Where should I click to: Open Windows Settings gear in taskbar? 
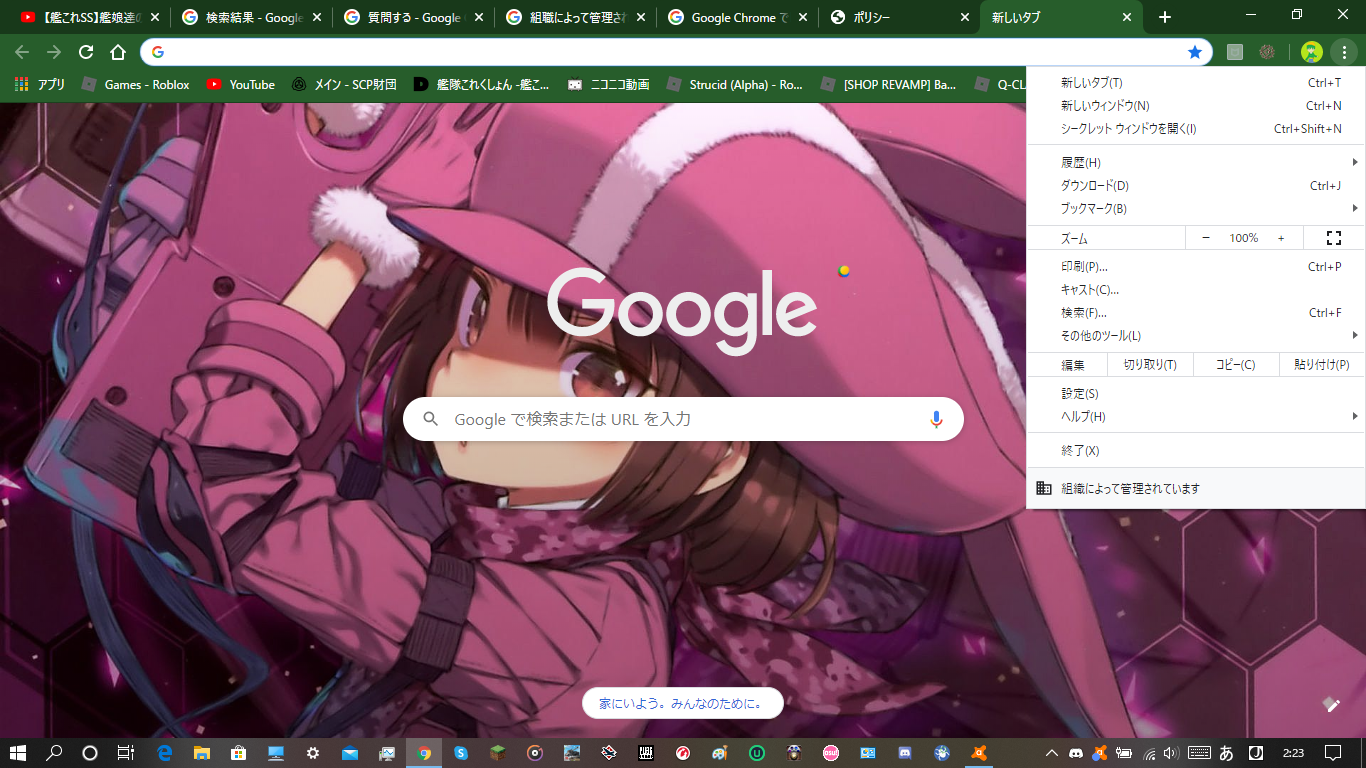pos(313,753)
